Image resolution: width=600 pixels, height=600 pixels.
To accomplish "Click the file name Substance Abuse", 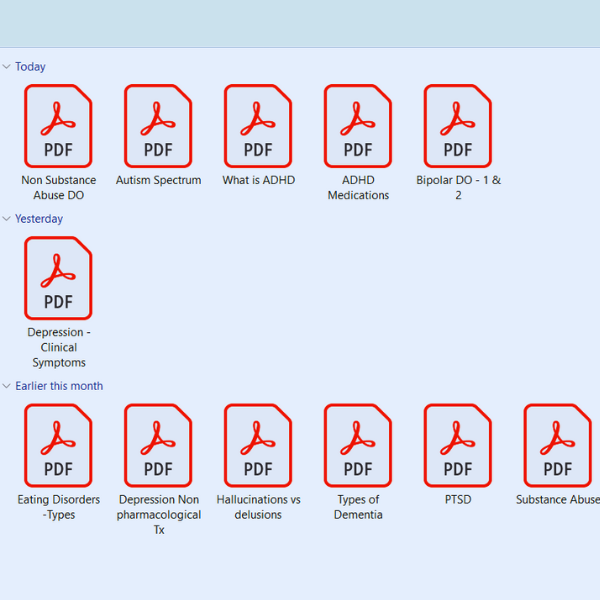I will (558, 500).
